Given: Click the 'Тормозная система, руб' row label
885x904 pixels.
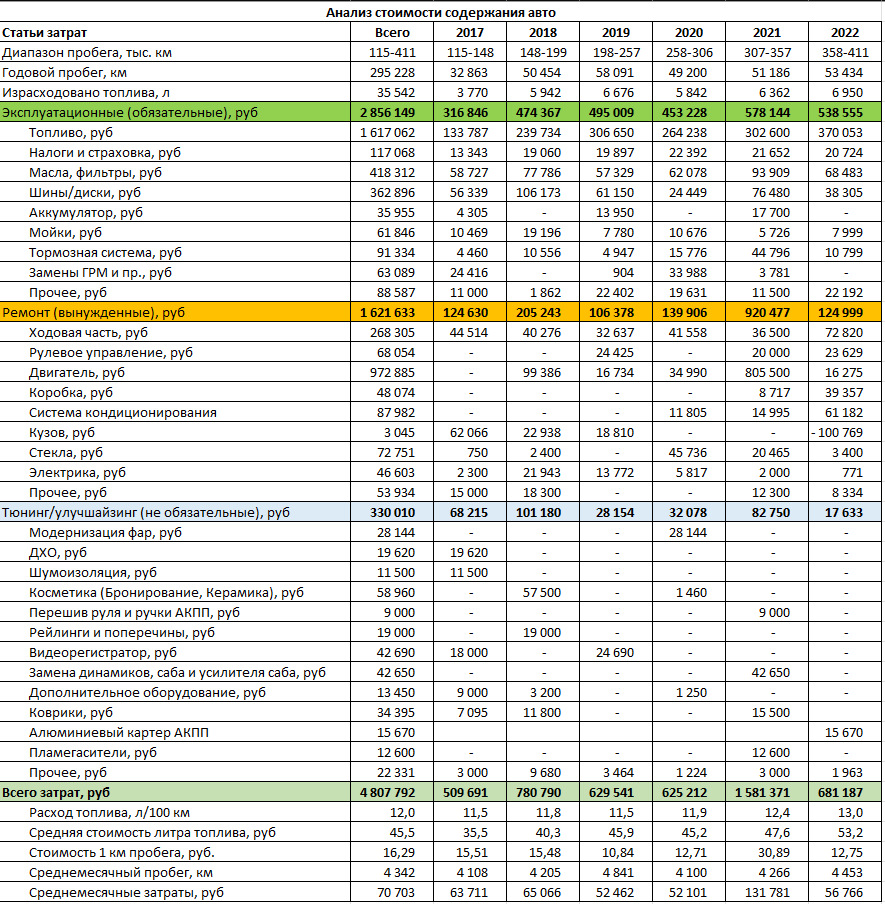Looking at the screenshot, I should point(105,253).
